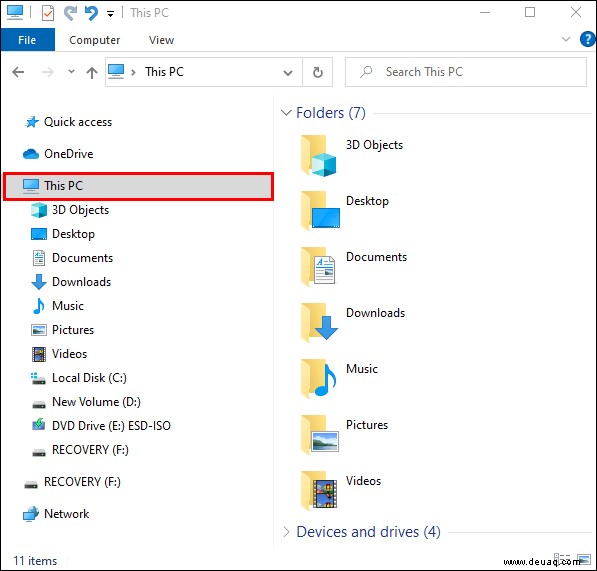The width and height of the screenshot is (597, 571).
Task: Select the Music folder icon in content pane
Action: tap(318, 379)
